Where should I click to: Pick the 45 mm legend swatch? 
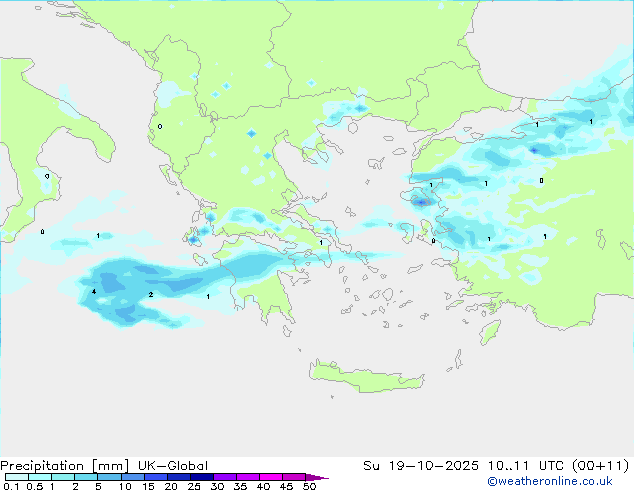(294, 477)
